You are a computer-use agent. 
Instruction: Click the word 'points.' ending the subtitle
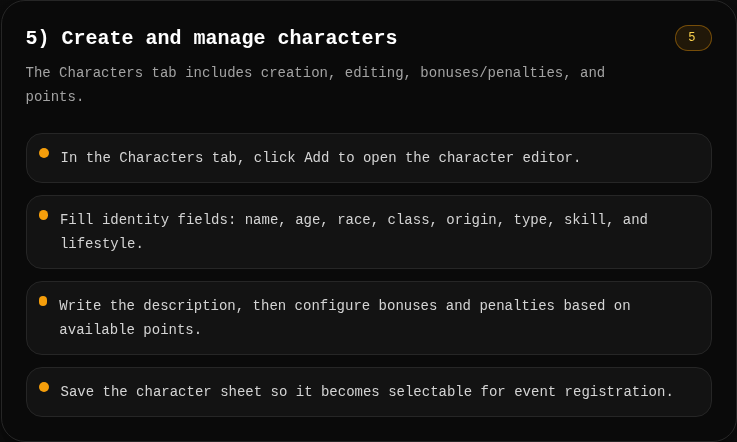(x=55, y=97)
